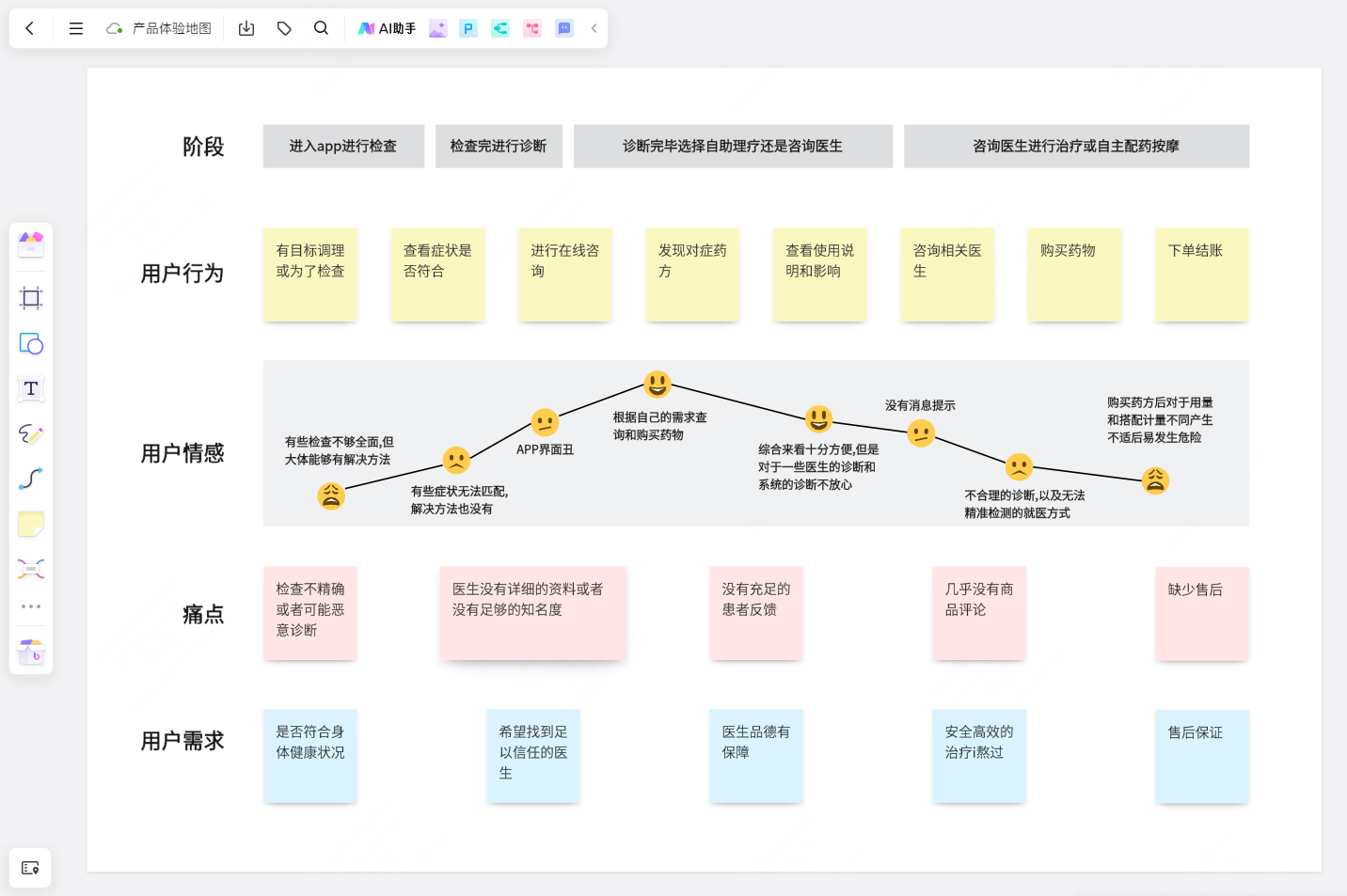Click the row label 用户需求
This screenshot has width=1347, height=896.
182,741
